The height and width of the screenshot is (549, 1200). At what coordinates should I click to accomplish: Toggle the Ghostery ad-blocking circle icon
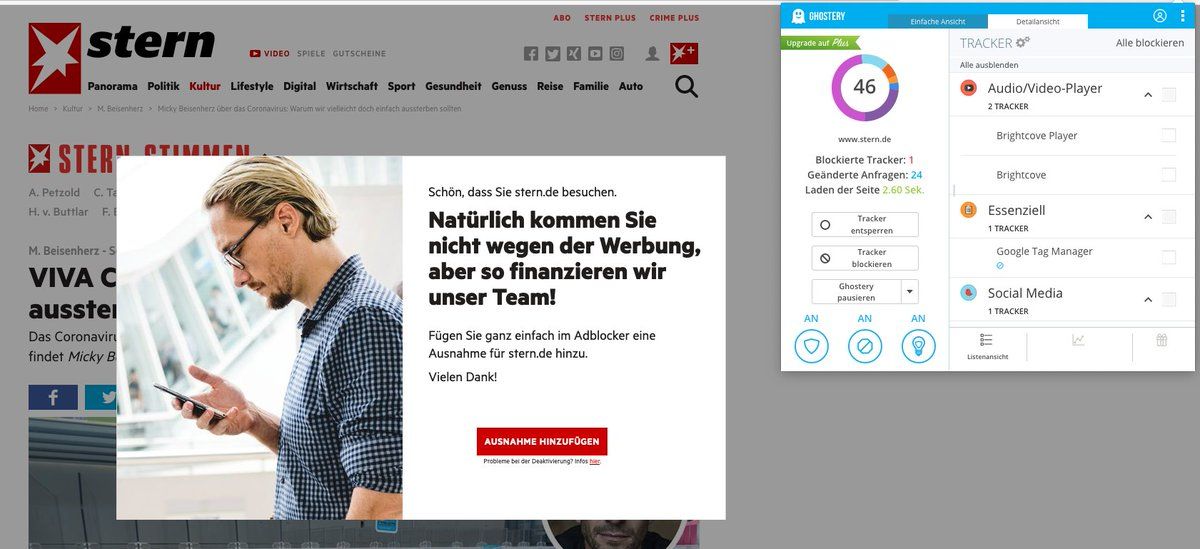[865, 346]
